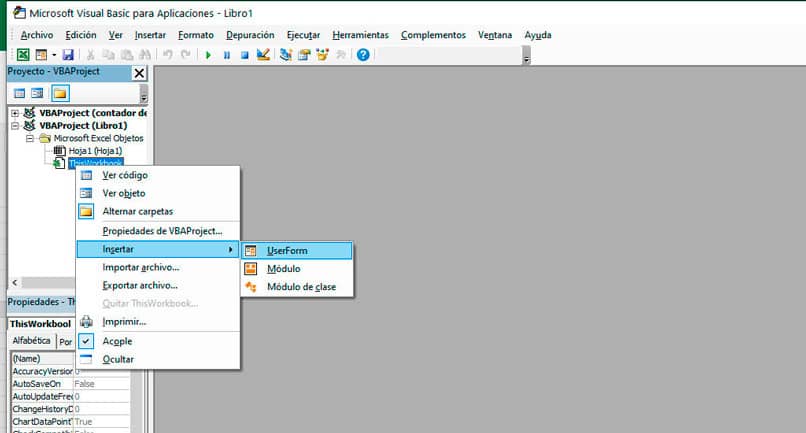Image resolution: width=806 pixels, height=433 pixels.
Task: Open Propiedades de VBAProject... from context menu
Action: [x=158, y=231]
